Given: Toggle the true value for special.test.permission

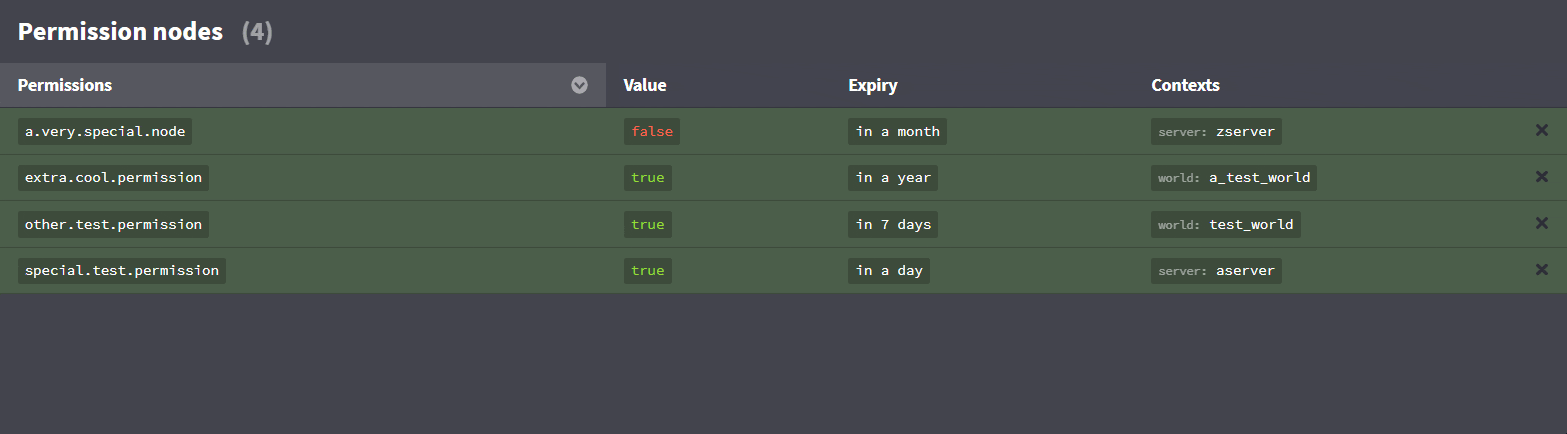Looking at the screenshot, I should point(647,270).
